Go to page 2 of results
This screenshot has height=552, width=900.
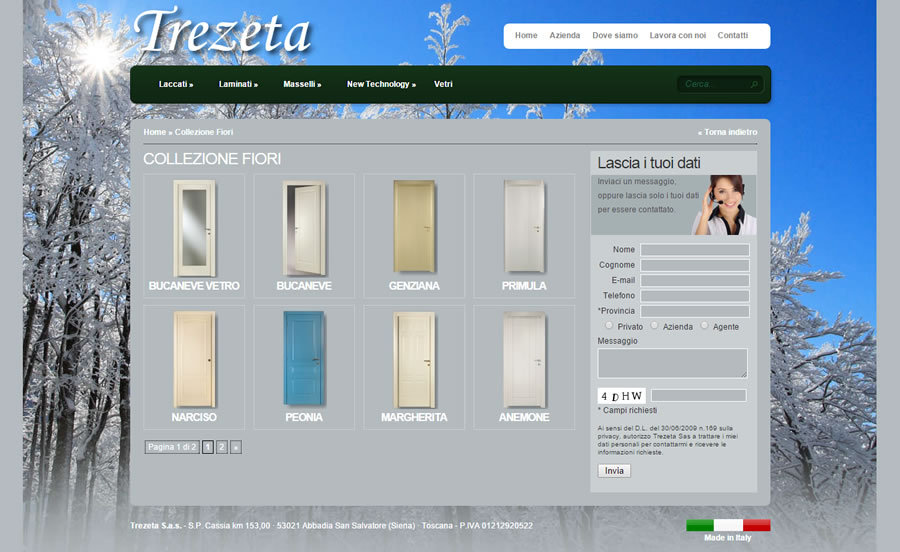[222, 447]
